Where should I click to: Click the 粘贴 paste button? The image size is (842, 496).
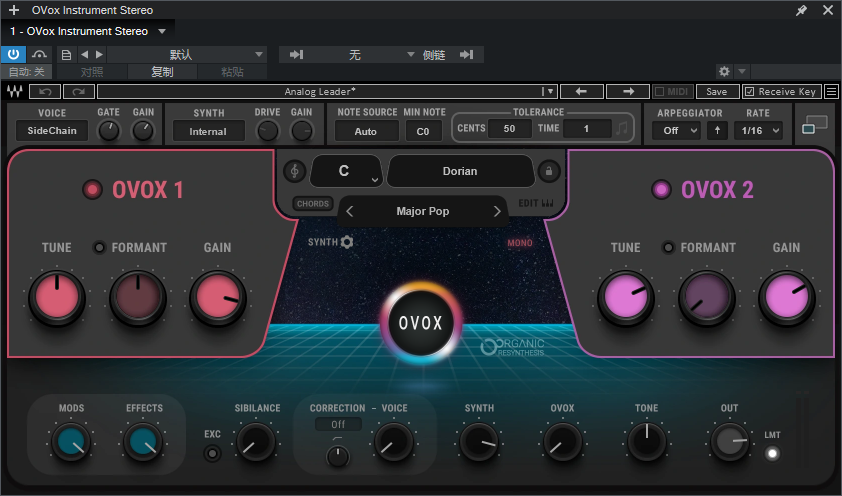[232, 71]
